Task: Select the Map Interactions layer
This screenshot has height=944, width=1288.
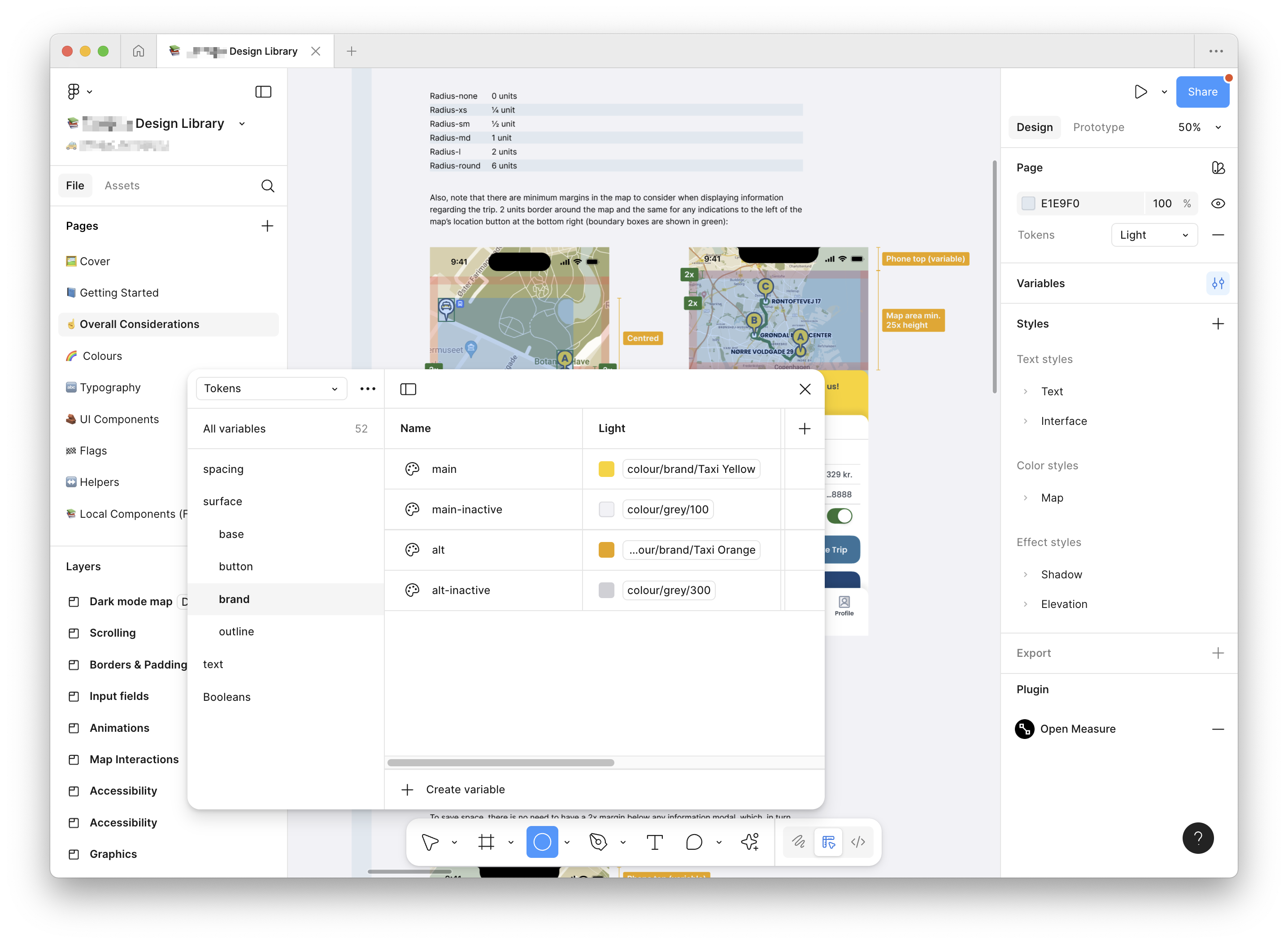Action: (134, 760)
